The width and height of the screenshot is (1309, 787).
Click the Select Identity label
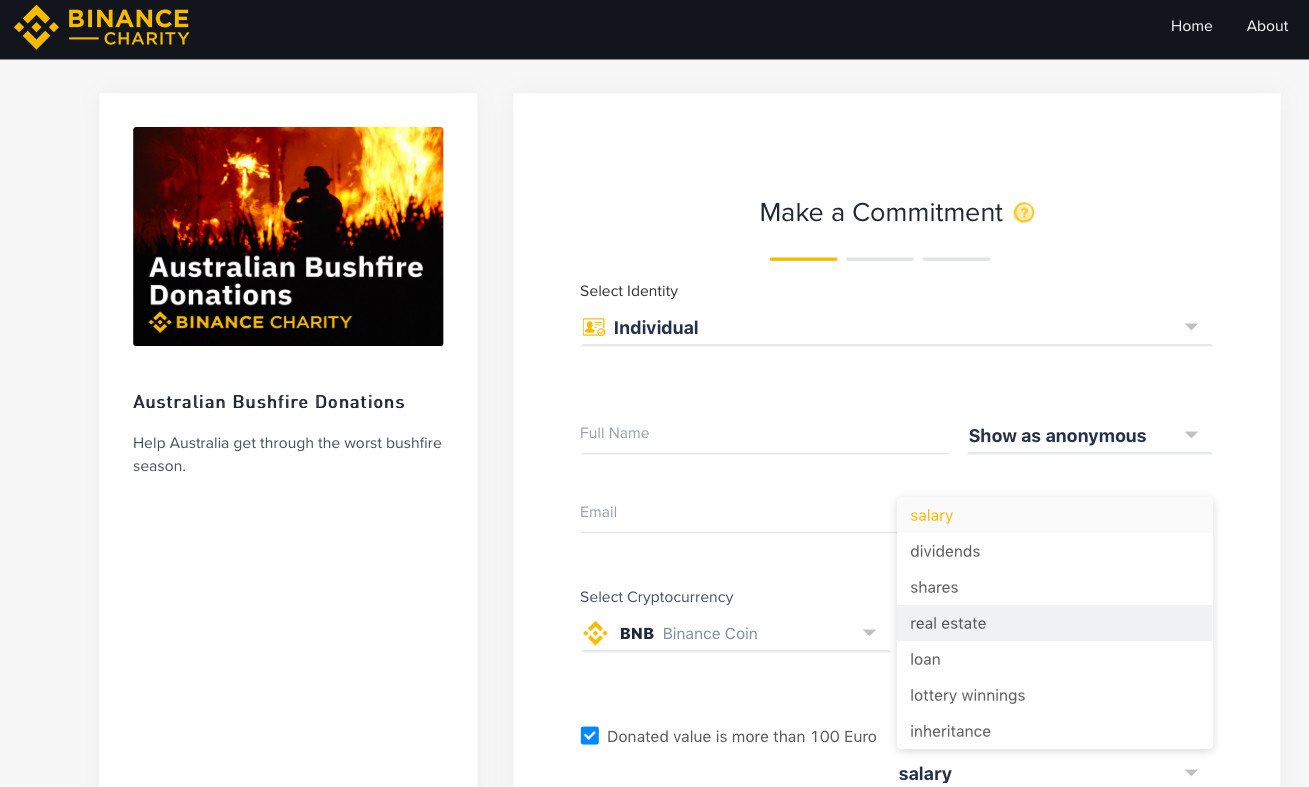point(629,291)
